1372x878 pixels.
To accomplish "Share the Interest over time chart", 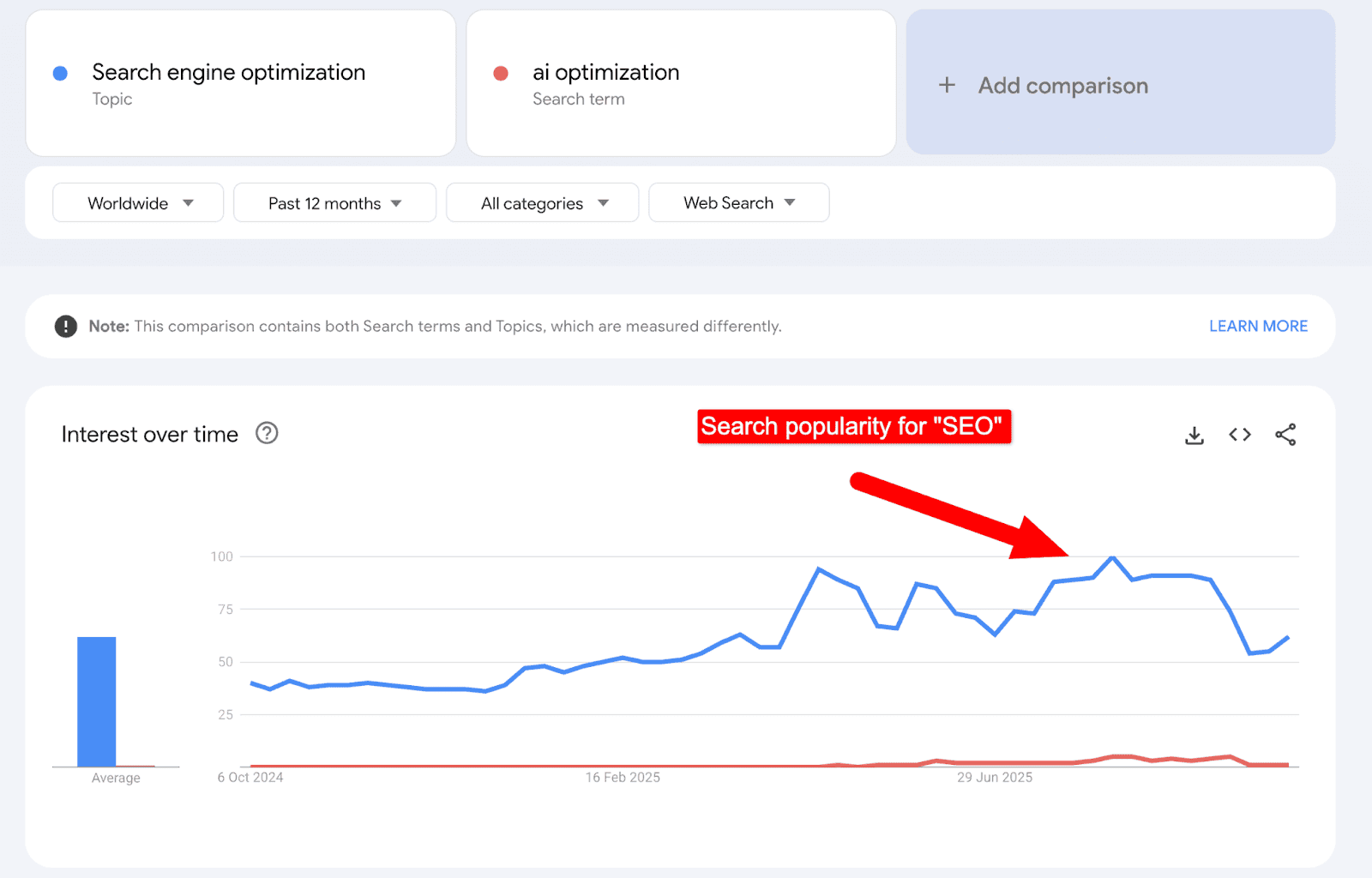I will tap(1285, 435).
